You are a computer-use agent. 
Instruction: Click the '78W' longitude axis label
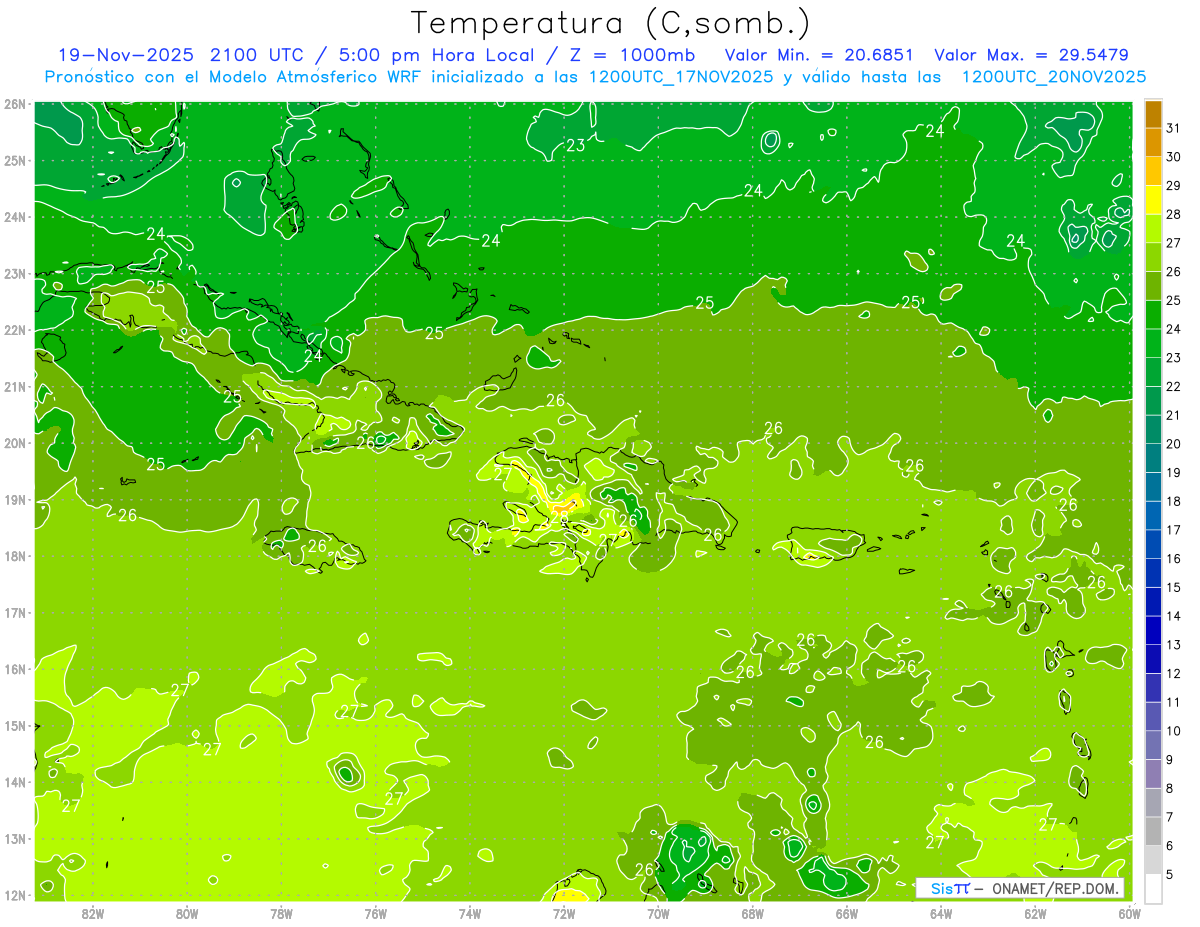click(281, 913)
